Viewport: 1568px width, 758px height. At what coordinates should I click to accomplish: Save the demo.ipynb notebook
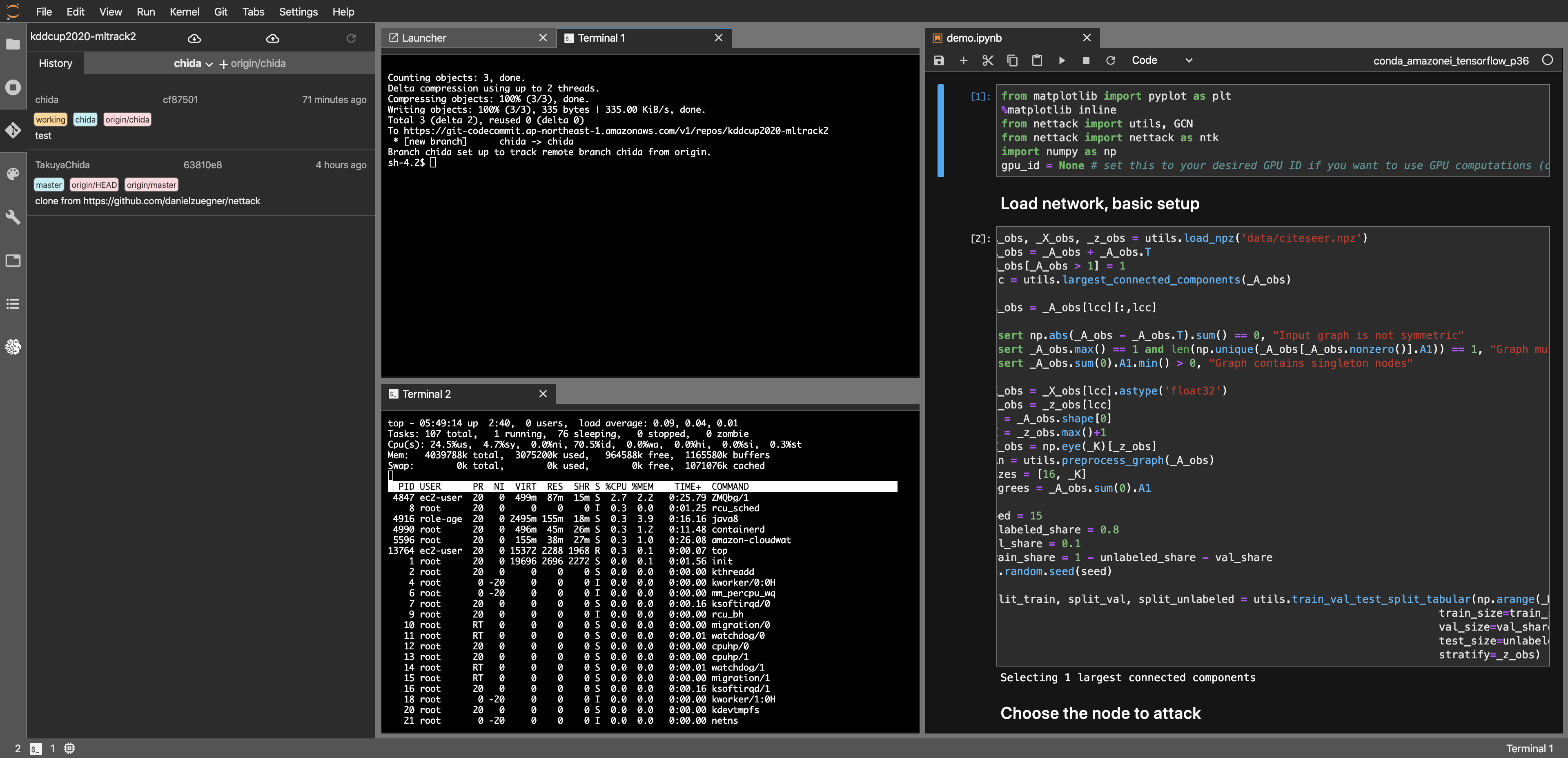[x=939, y=60]
